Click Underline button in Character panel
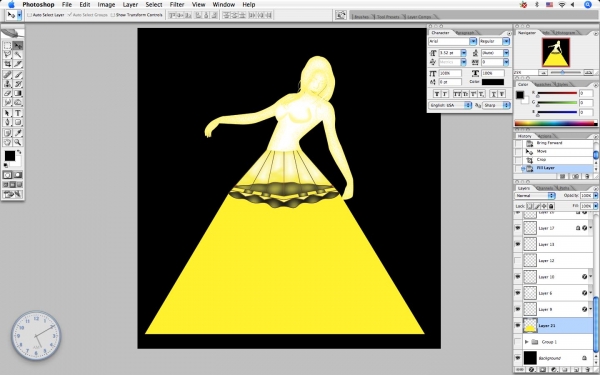 click(493, 94)
